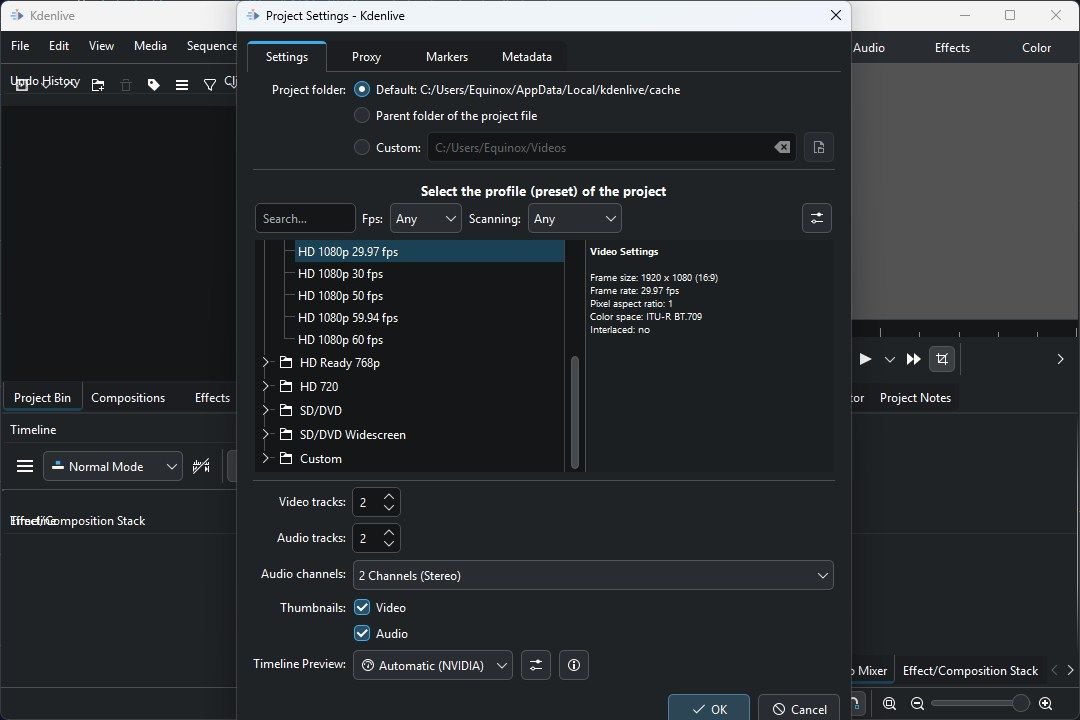Click the profile Search field
1080x720 pixels.
pos(305,218)
